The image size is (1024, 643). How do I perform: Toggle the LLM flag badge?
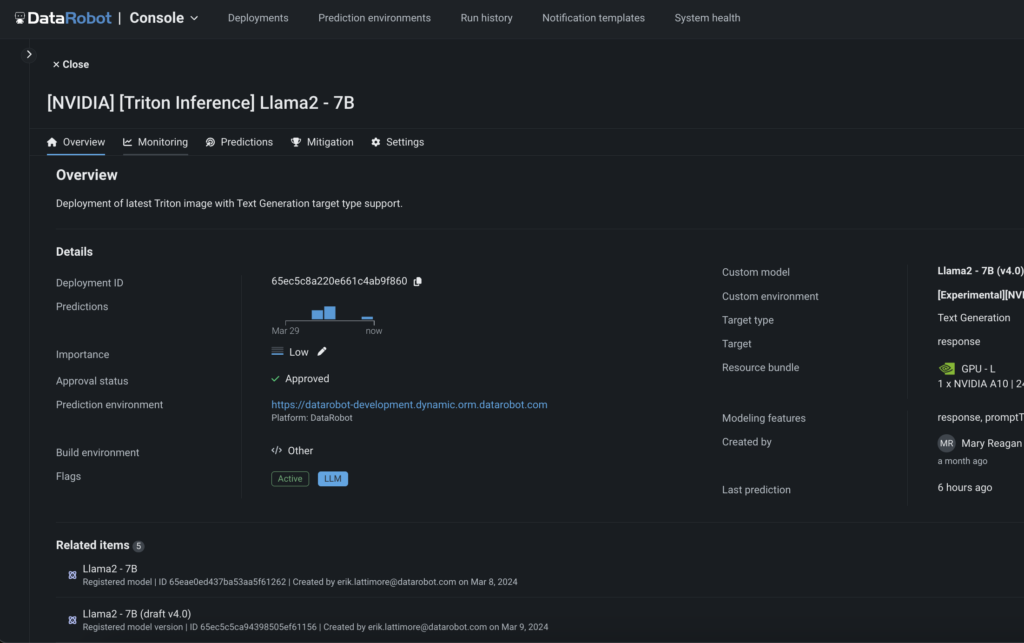click(332, 478)
